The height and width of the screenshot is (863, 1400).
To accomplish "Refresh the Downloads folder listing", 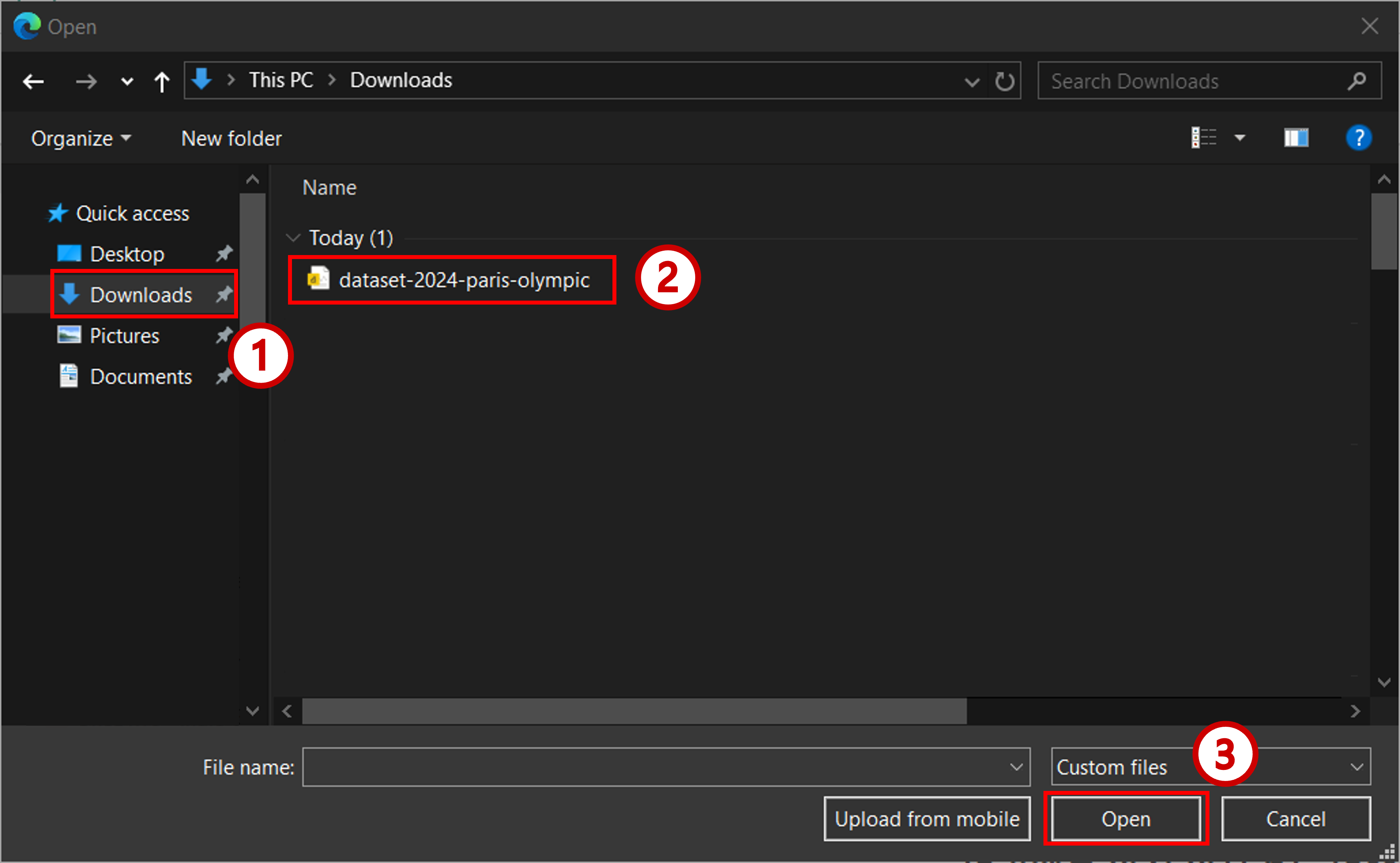I will pyautogui.click(x=1005, y=81).
